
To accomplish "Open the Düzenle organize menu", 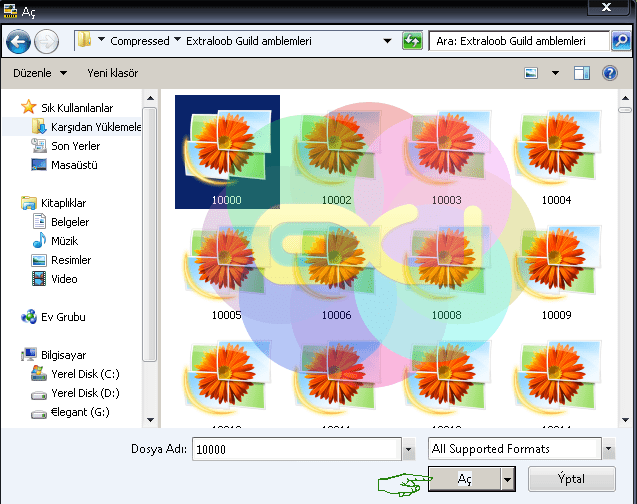I will tap(40, 73).
